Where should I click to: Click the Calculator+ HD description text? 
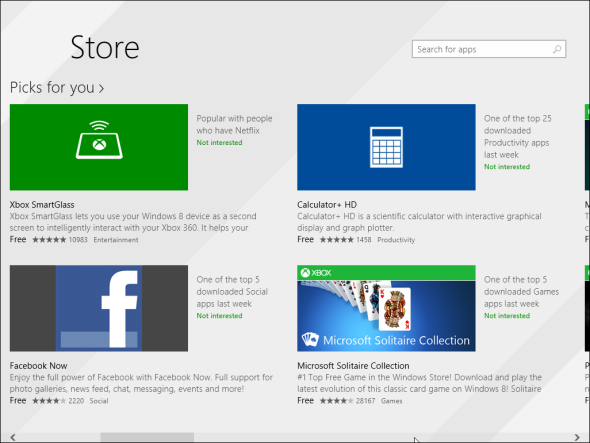[419, 222]
